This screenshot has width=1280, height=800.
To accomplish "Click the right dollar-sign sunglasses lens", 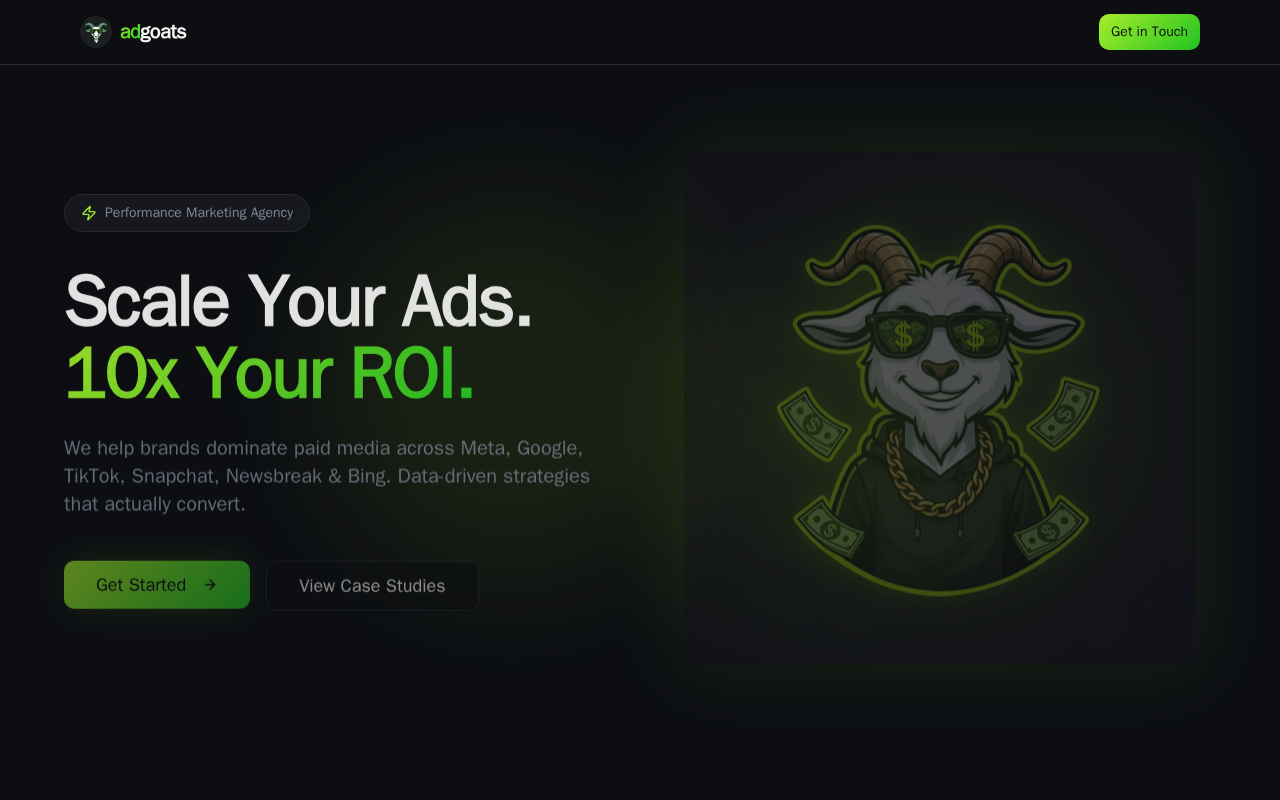I will (976, 335).
